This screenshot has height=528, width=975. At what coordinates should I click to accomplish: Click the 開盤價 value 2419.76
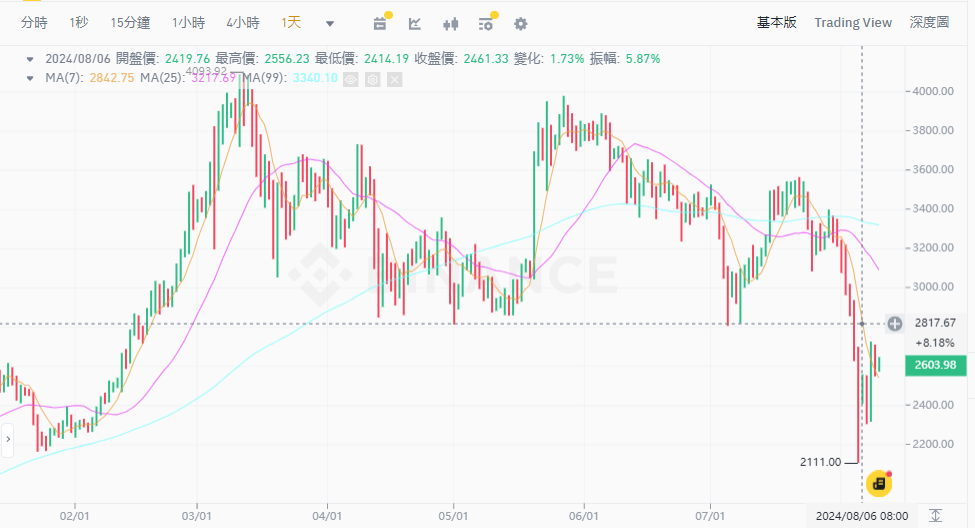click(188, 58)
